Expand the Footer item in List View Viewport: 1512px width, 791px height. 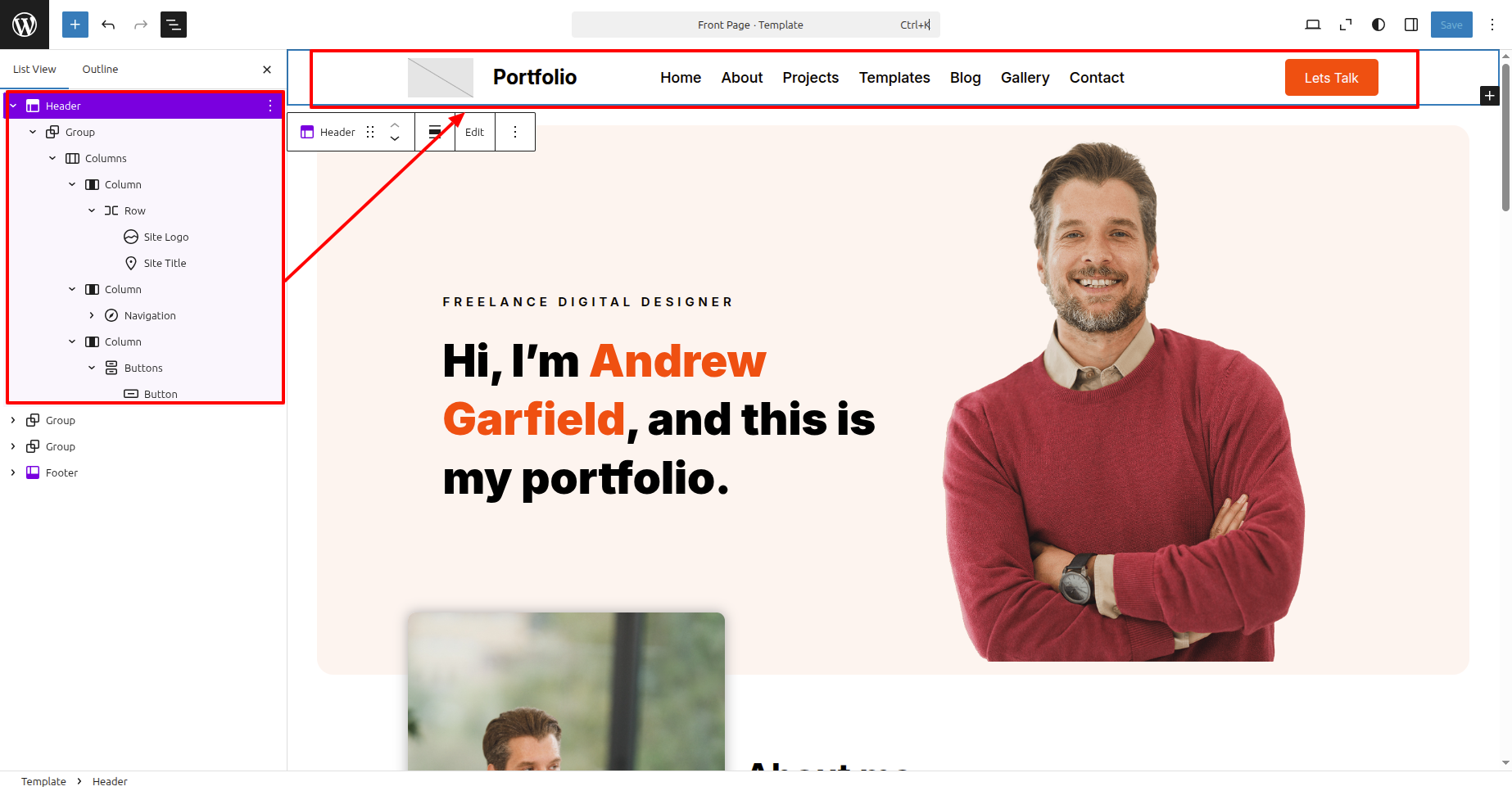13,472
